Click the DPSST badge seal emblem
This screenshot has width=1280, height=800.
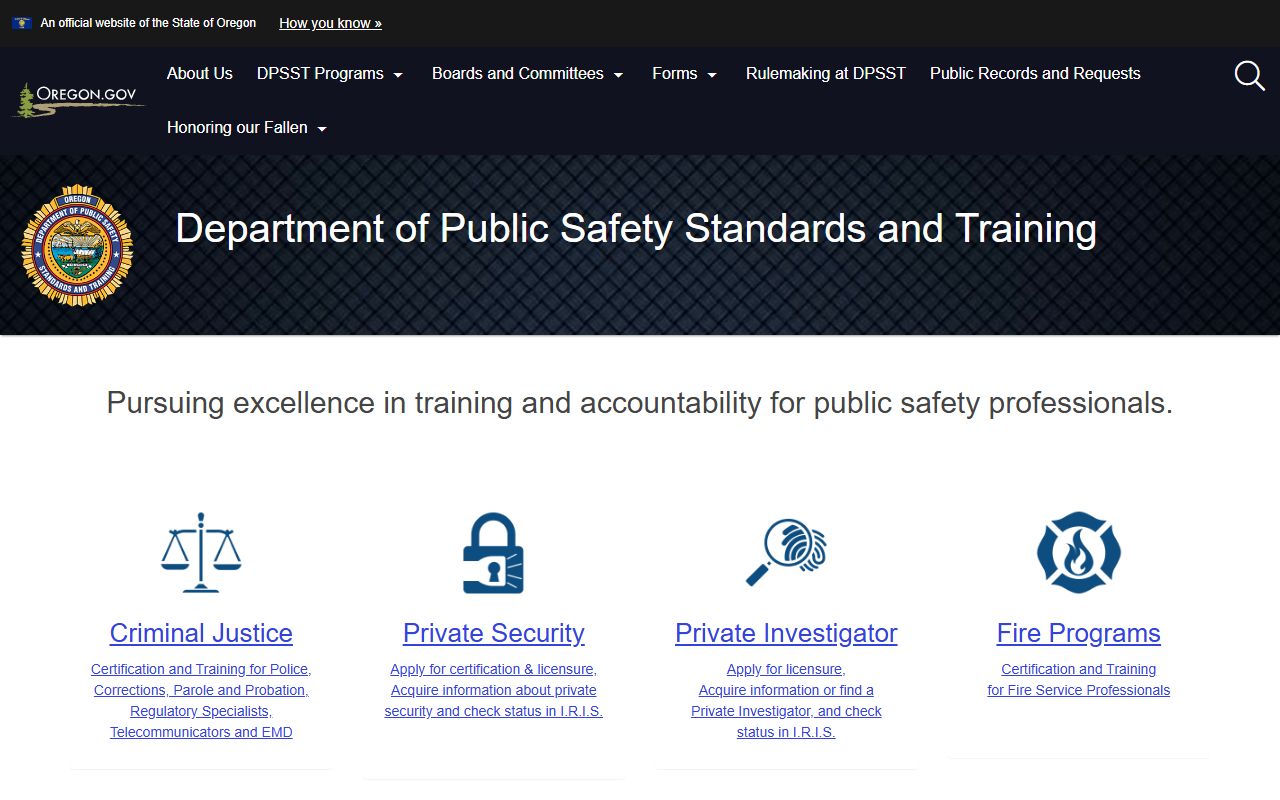77,244
